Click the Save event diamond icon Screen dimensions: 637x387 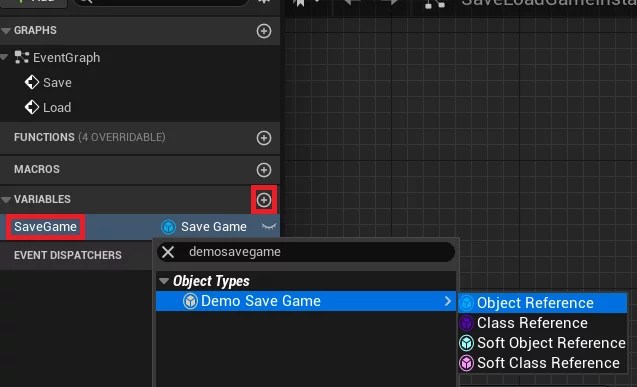coord(32,82)
